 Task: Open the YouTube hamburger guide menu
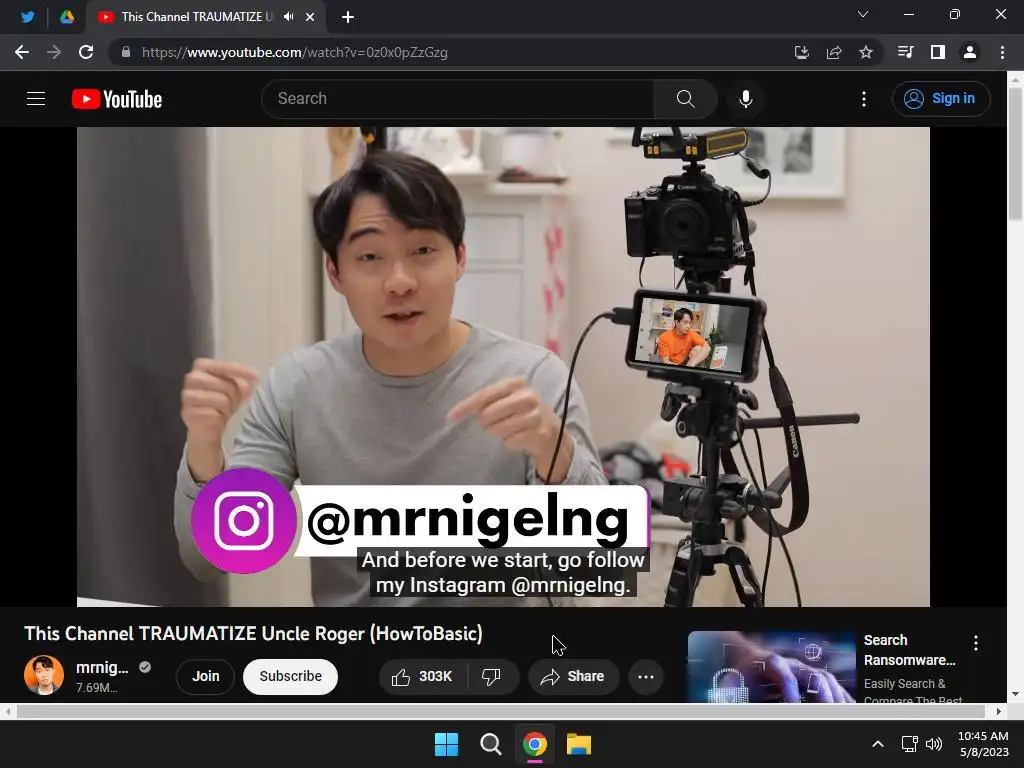[36, 99]
